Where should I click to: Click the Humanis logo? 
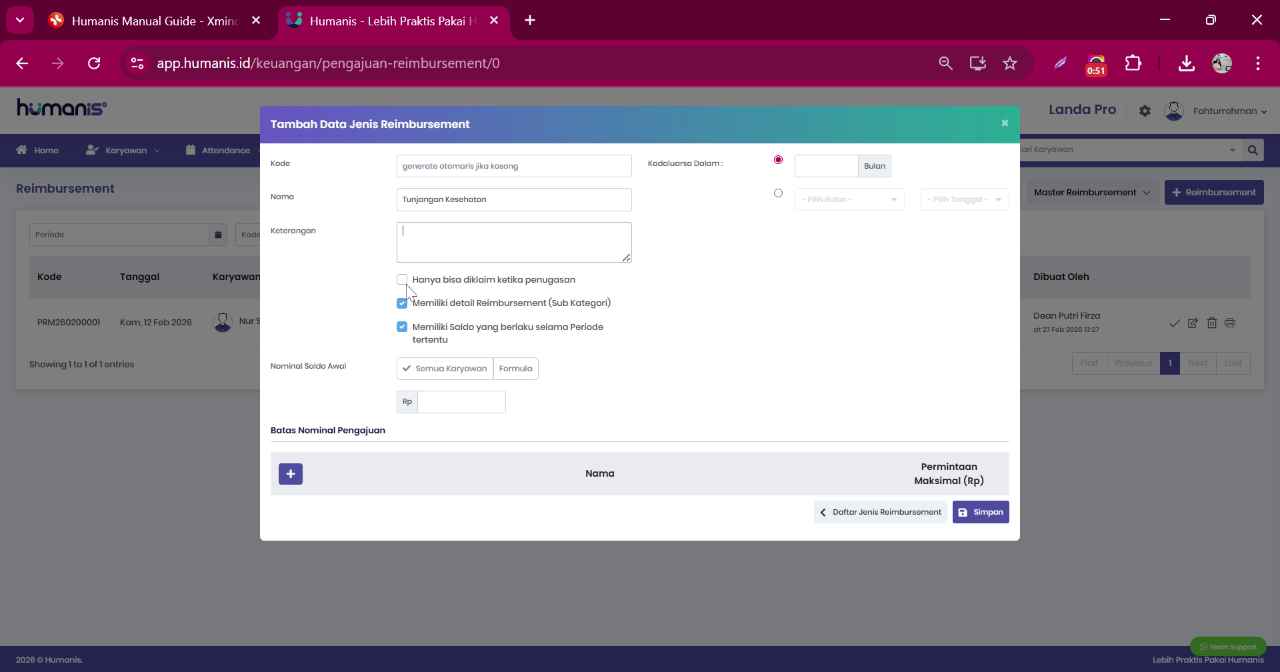(61, 108)
